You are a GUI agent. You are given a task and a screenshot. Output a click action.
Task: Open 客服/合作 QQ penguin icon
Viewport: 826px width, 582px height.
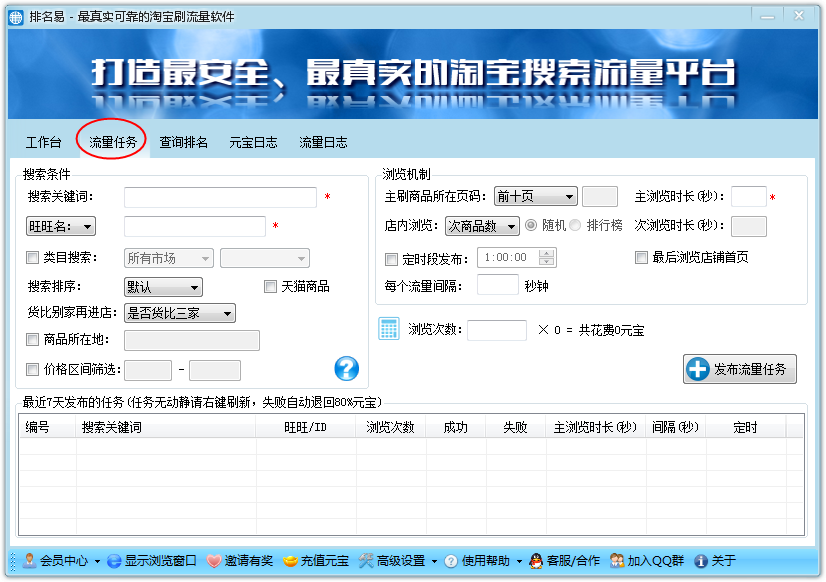[536, 561]
